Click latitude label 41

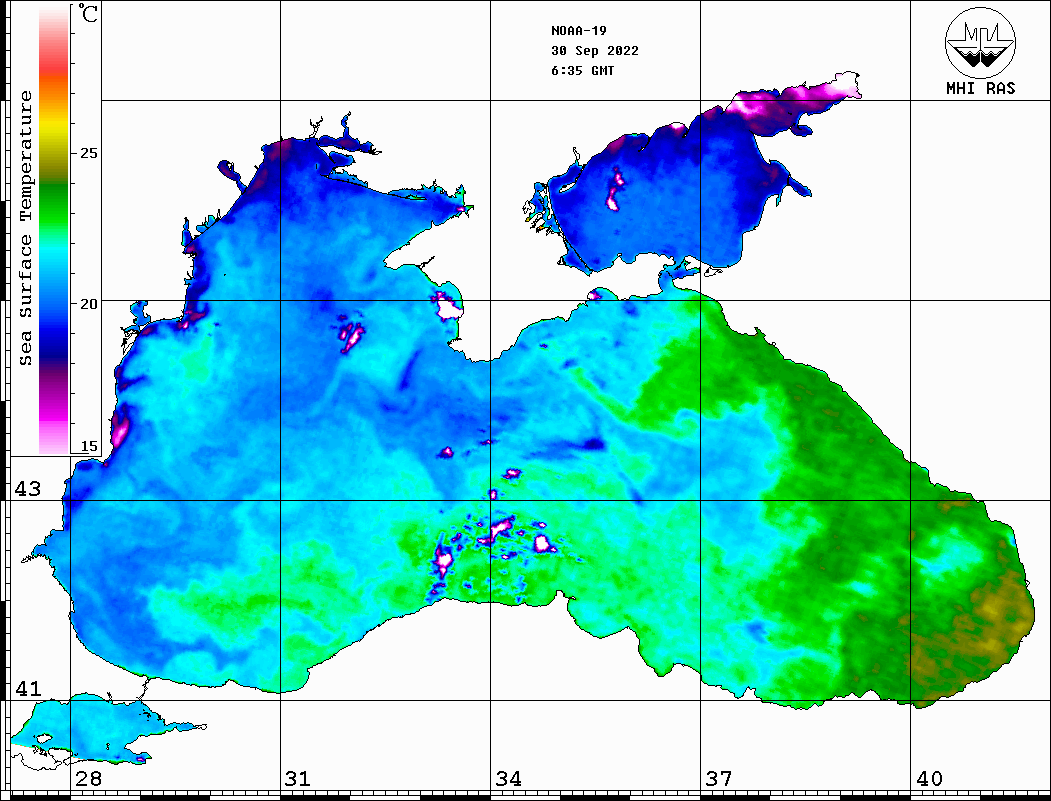coord(28,689)
